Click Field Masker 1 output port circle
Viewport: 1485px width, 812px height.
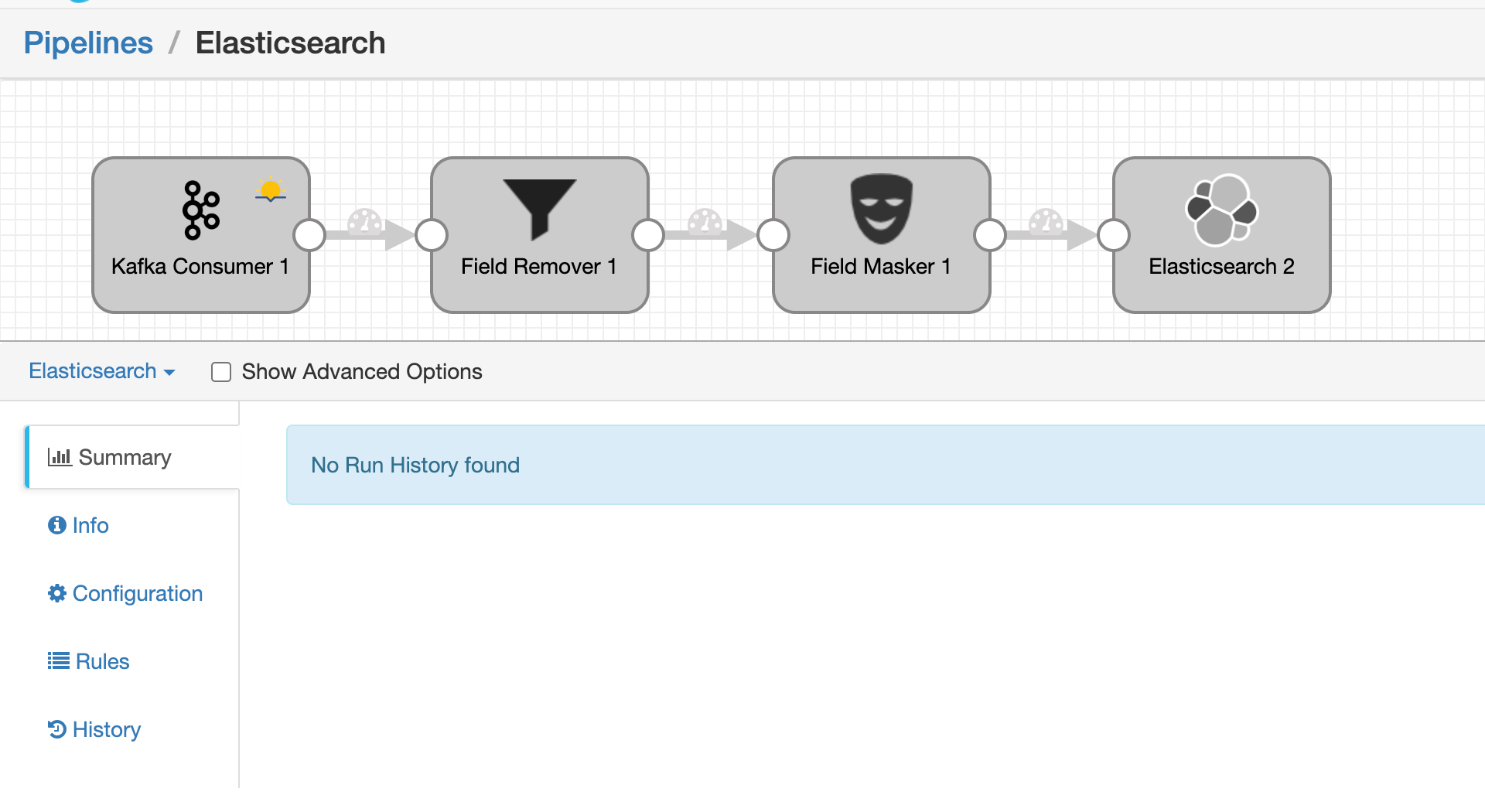(990, 235)
